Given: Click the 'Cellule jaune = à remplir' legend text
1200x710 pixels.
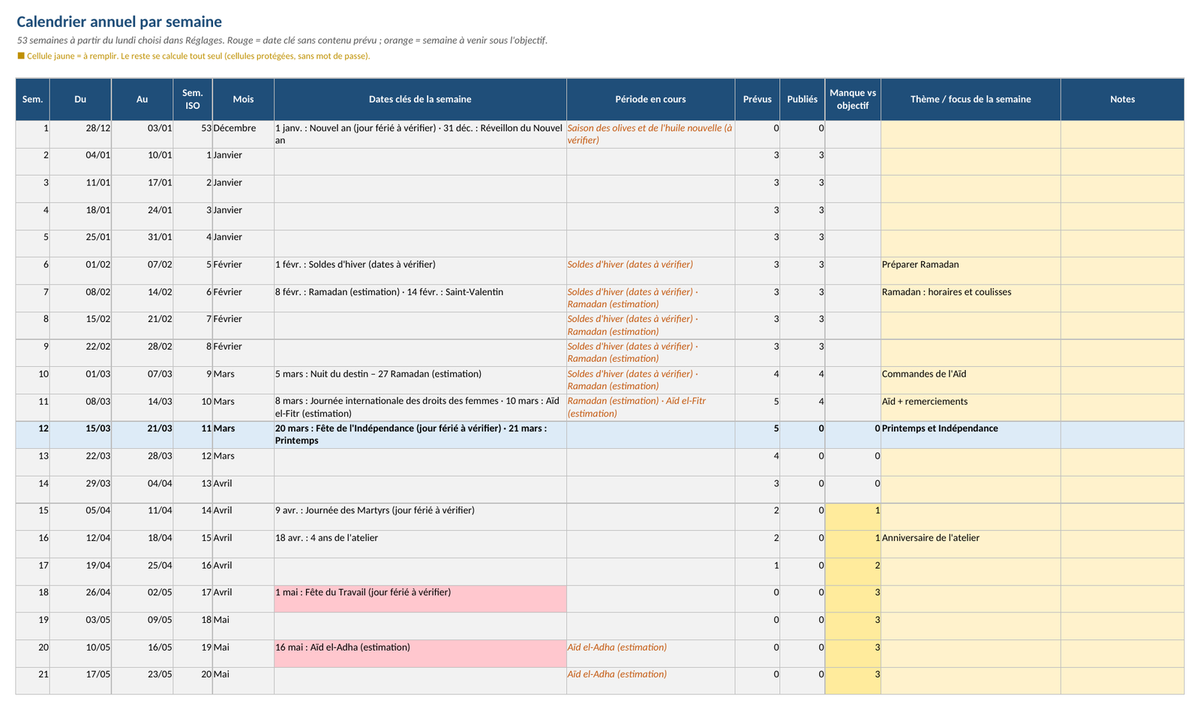Looking at the screenshot, I should tap(193, 56).
